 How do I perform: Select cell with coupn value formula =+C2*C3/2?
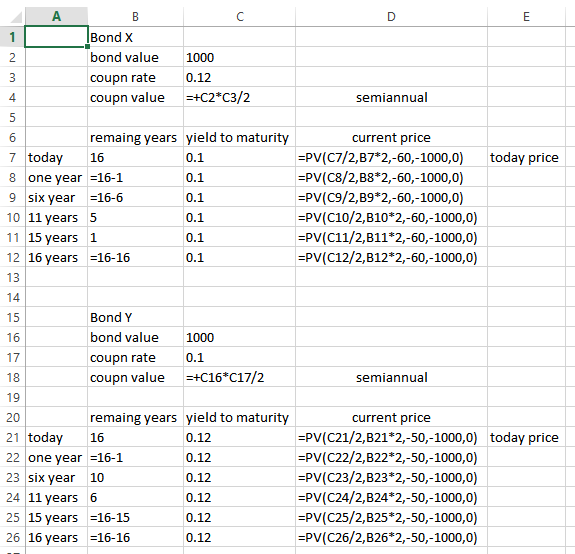[x=239, y=98]
